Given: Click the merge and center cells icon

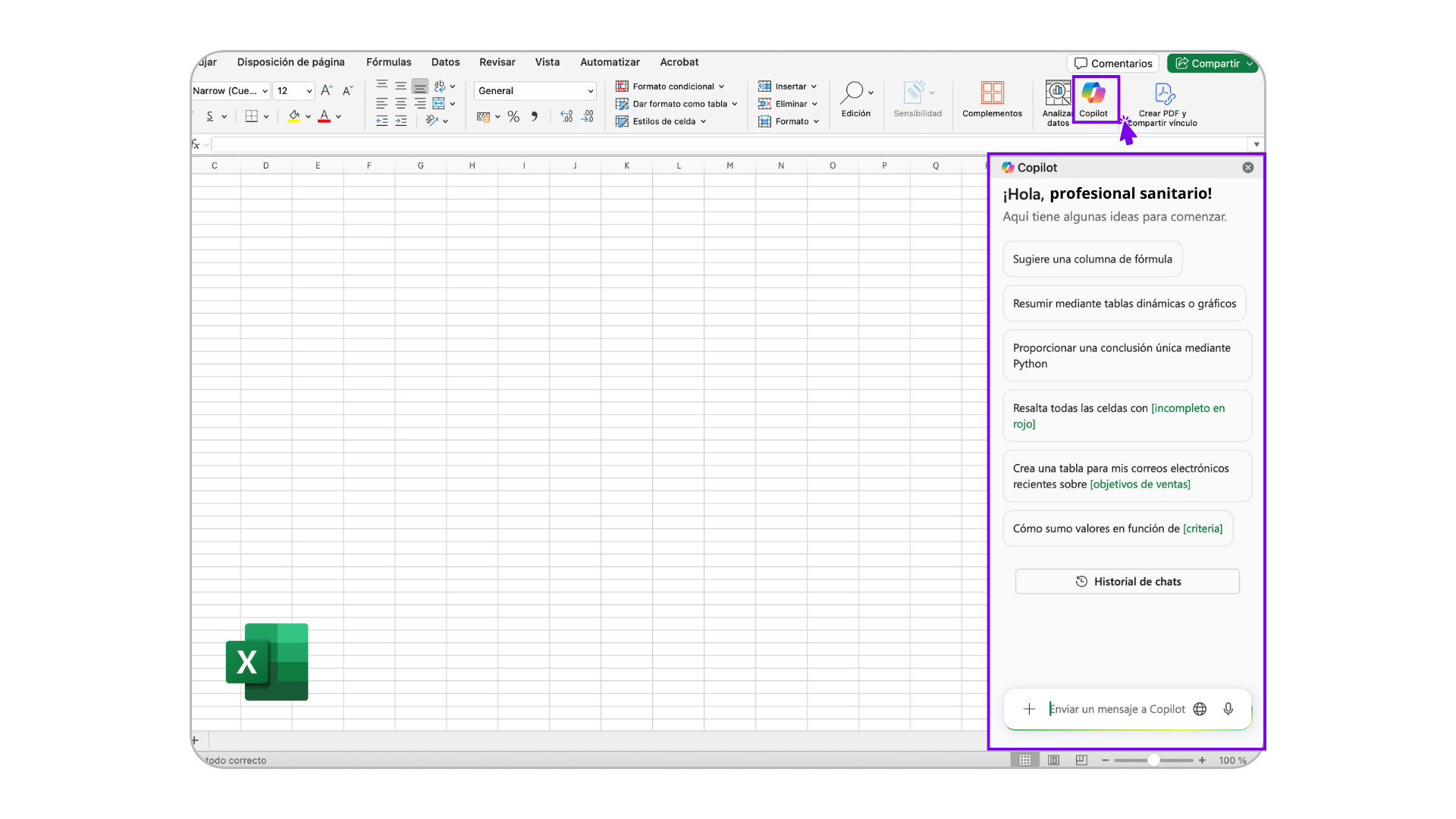Looking at the screenshot, I should [x=439, y=104].
